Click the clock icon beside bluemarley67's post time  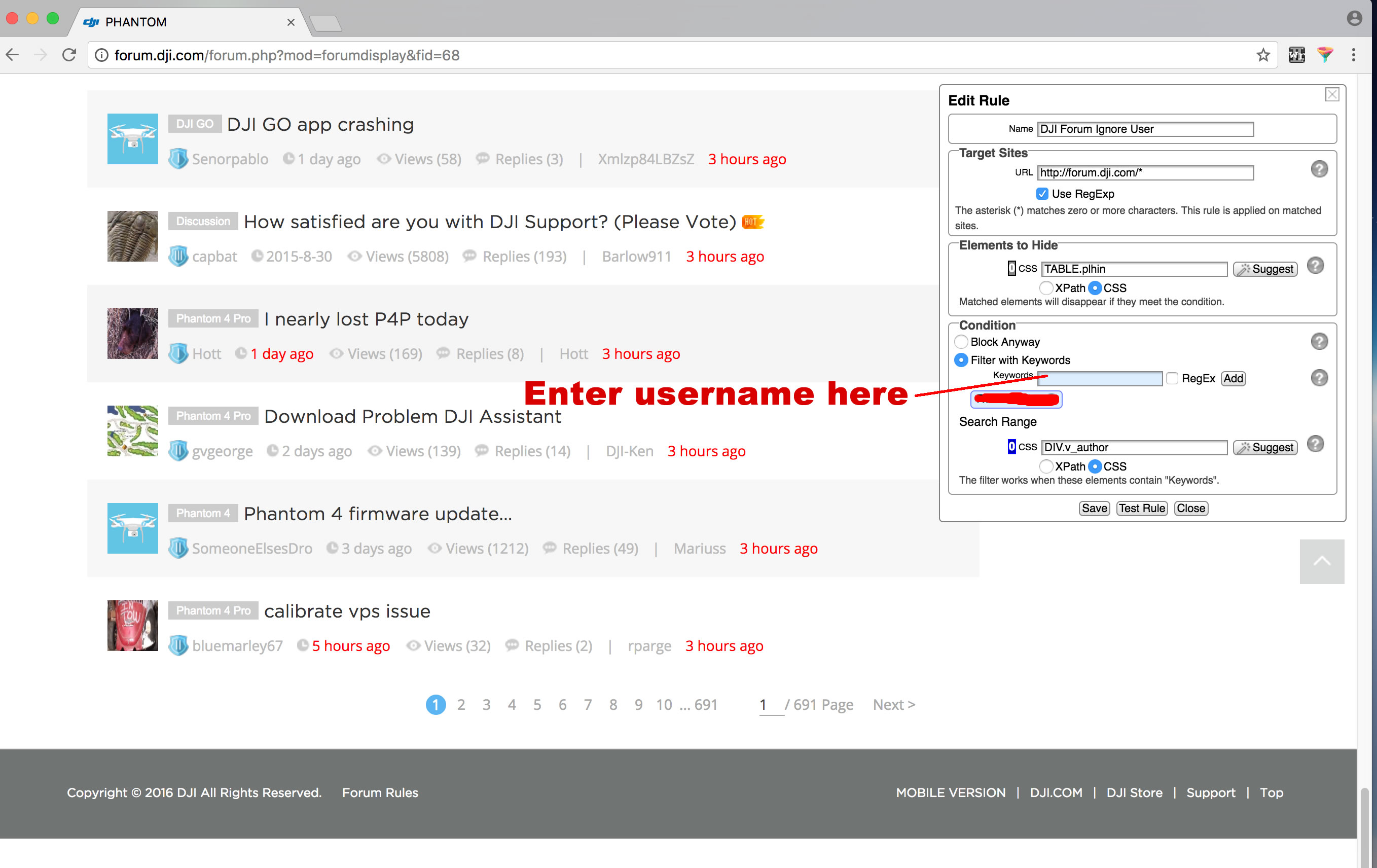303,645
